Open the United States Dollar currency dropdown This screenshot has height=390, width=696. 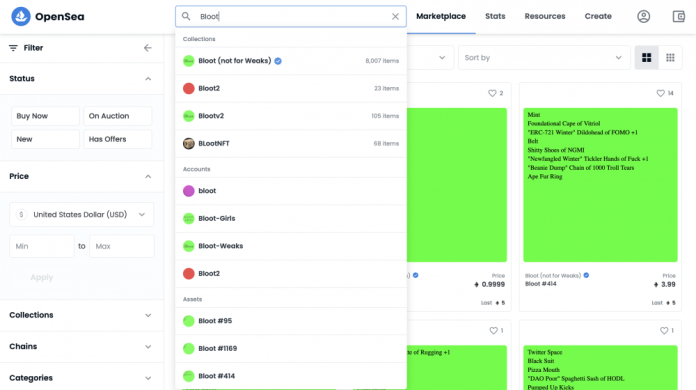pyautogui.click(x=82, y=215)
